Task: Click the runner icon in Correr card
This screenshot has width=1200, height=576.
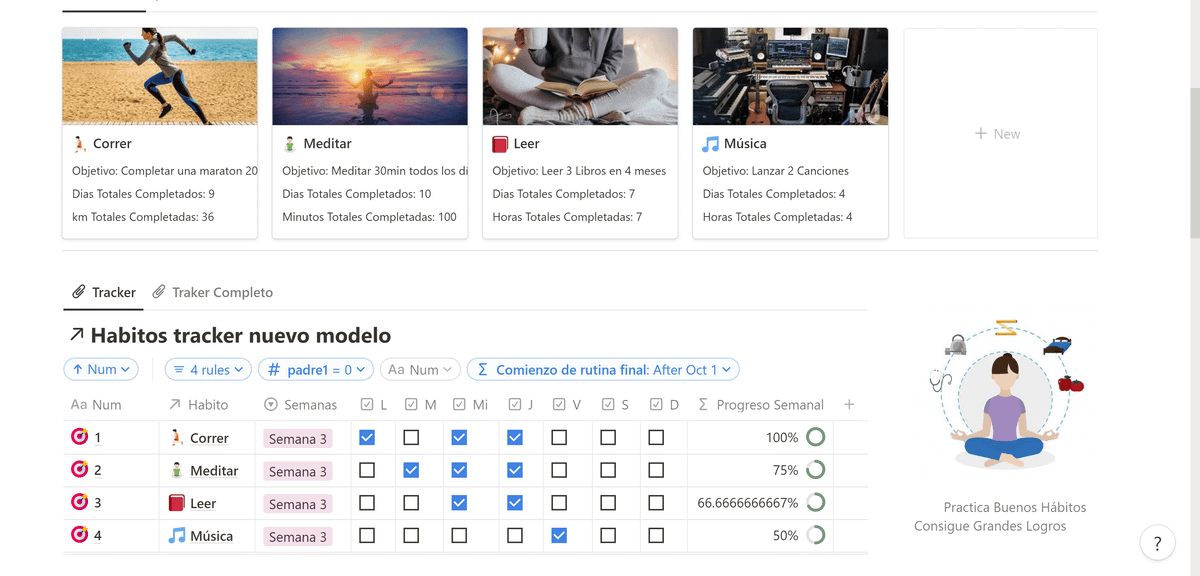Action: pyautogui.click(x=80, y=144)
